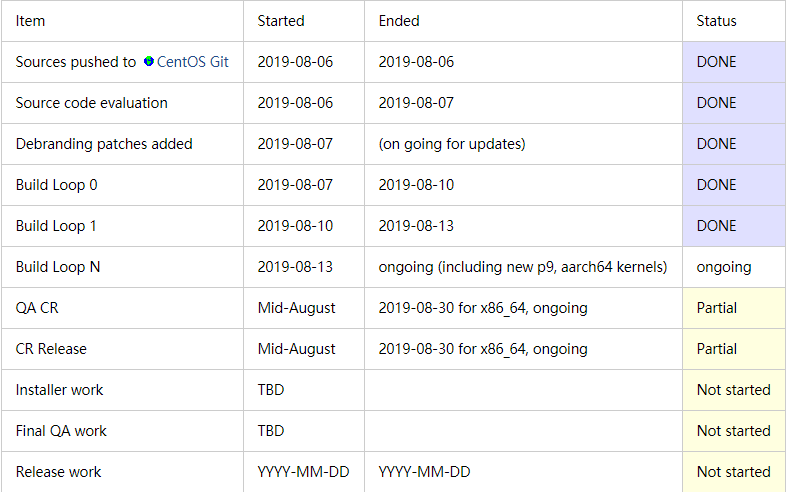
Task: Click the Debranding patches added cell
Action: click(x=122, y=144)
